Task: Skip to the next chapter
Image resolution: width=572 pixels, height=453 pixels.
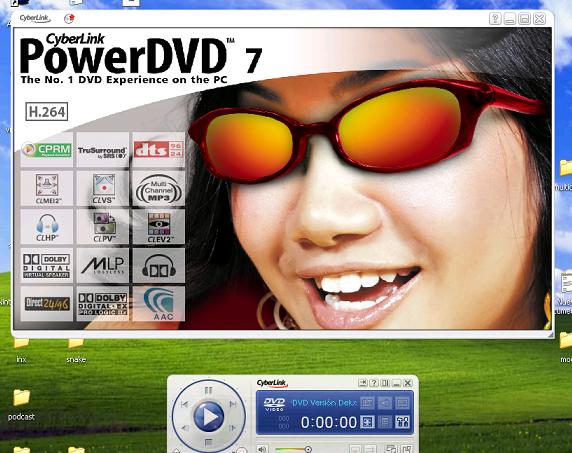Action: 232,404
